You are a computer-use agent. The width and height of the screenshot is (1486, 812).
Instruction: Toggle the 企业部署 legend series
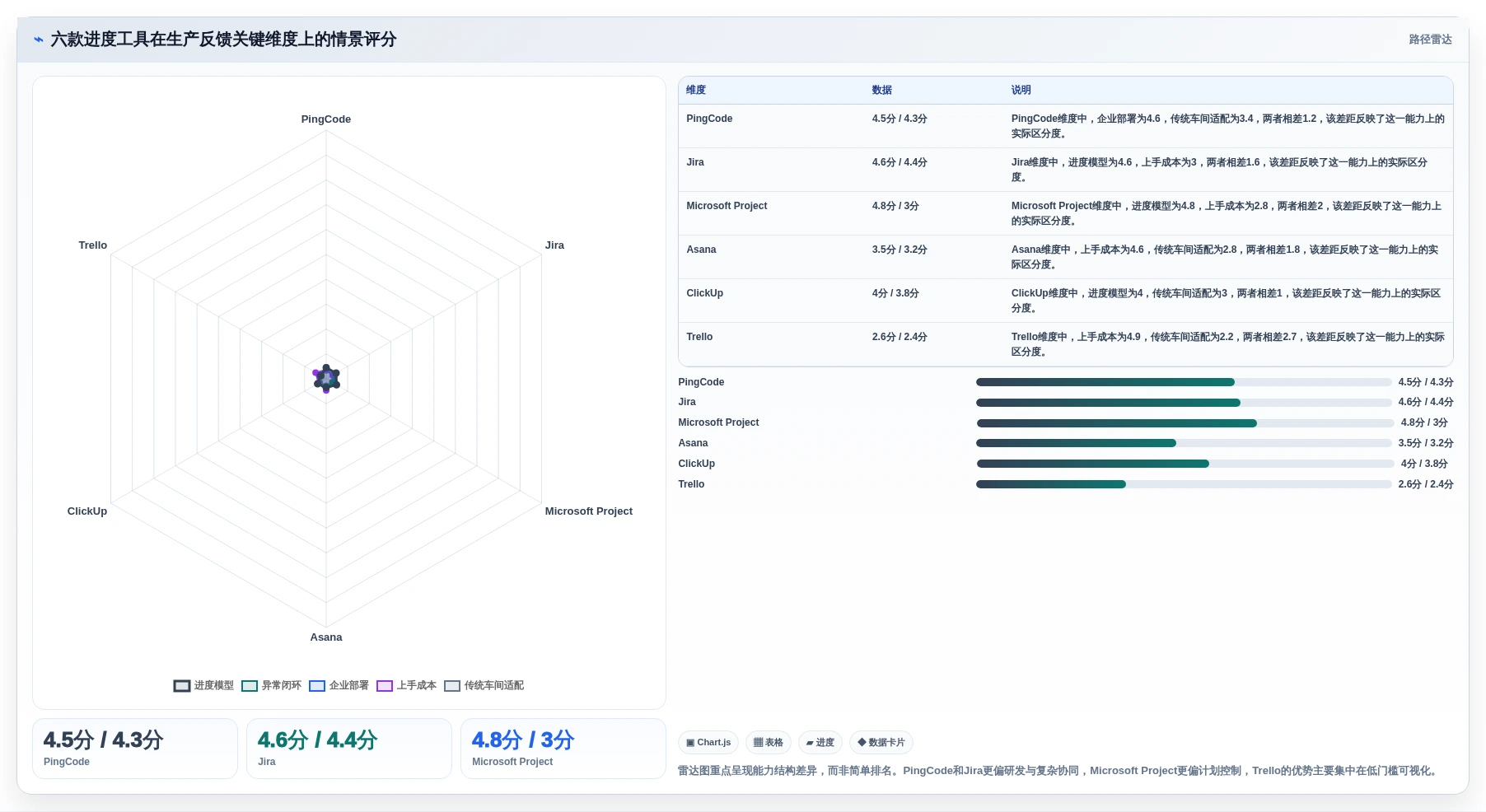click(x=339, y=685)
